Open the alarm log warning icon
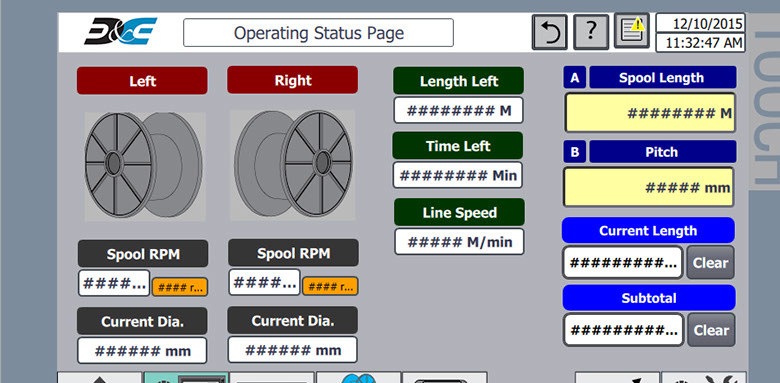 pyautogui.click(x=632, y=31)
